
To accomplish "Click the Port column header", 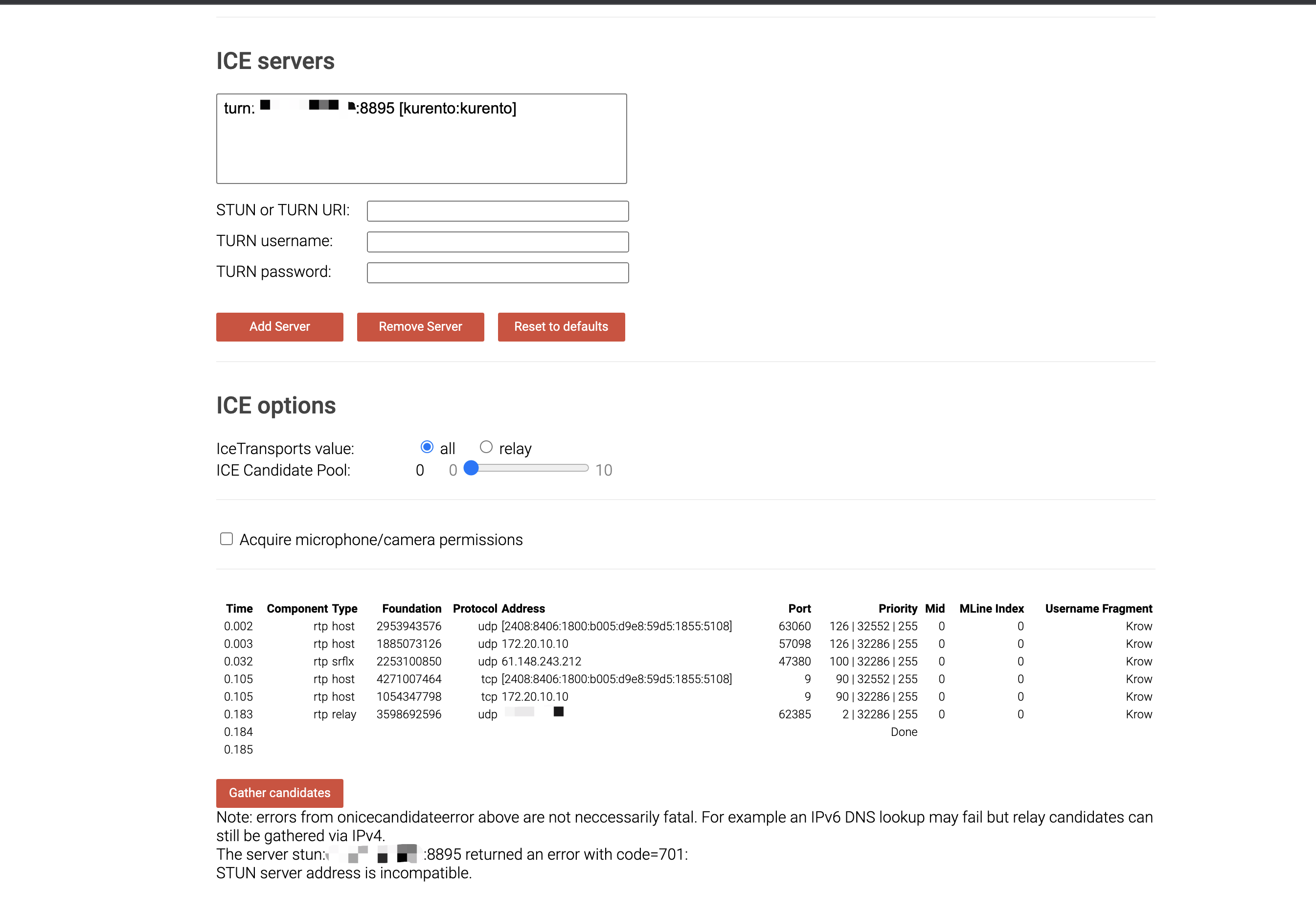I will coord(799,609).
